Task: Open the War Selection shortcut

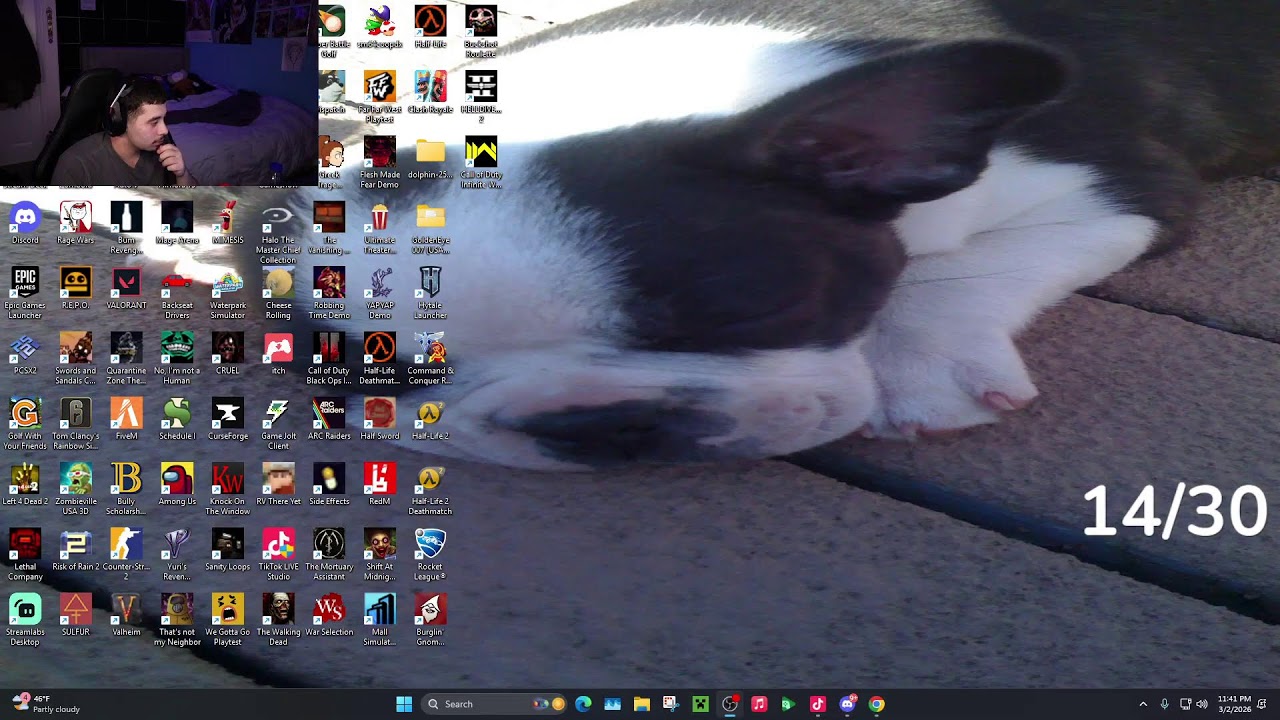Action: click(329, 614)
